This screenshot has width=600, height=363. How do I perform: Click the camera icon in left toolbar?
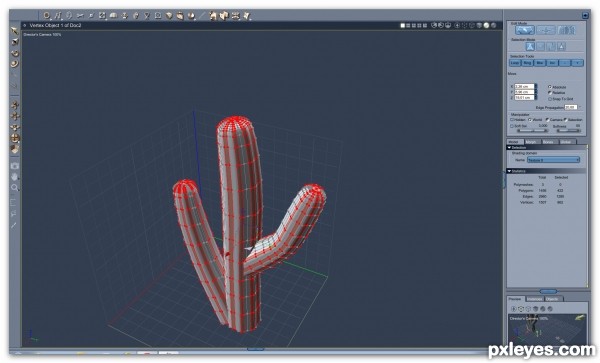click(15, 166)
